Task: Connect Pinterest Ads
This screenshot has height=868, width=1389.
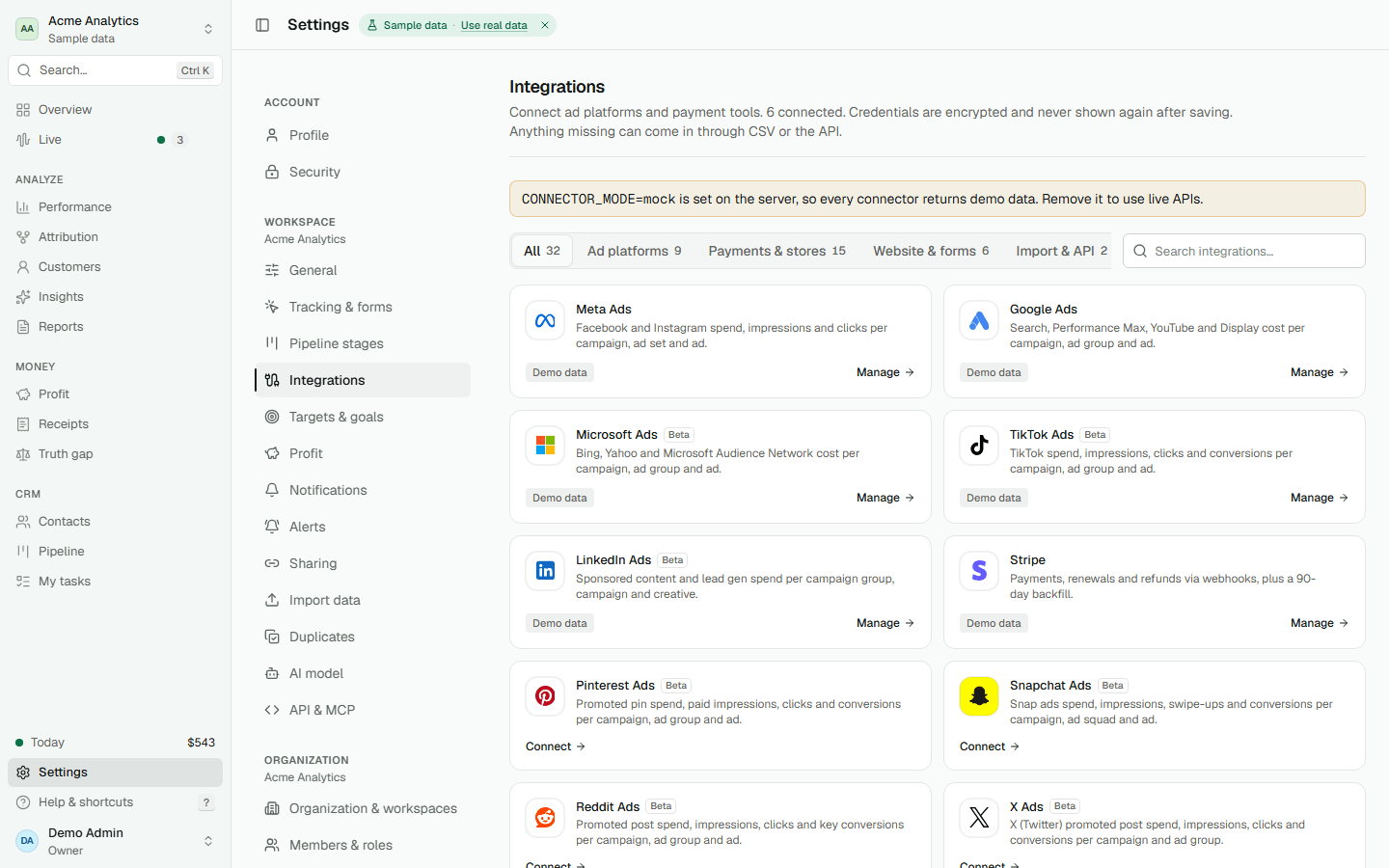Action: click(x=556, y=746)
